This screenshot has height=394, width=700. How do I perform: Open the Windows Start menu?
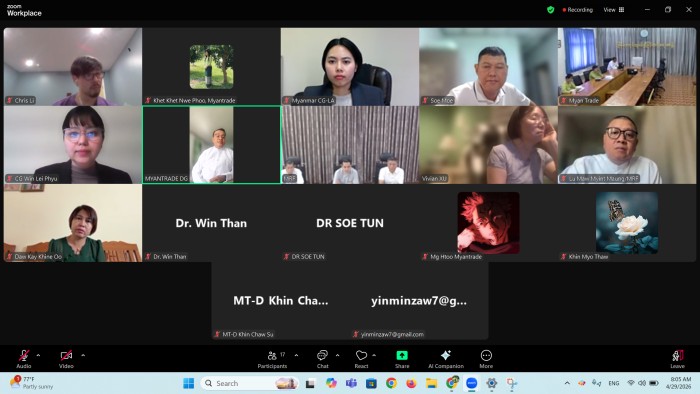tap(188, 383)
